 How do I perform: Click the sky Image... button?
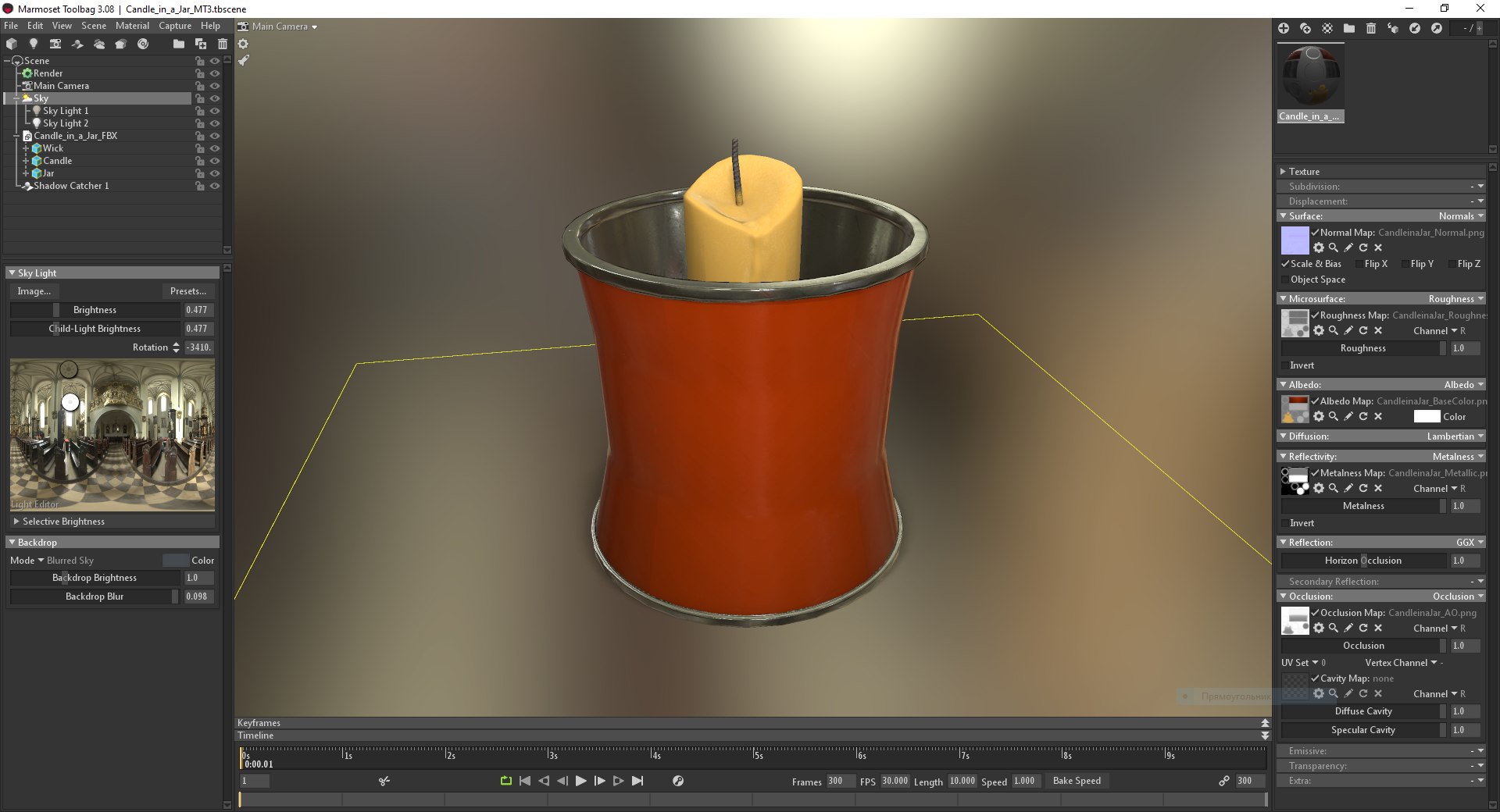(x=34, y=291)
